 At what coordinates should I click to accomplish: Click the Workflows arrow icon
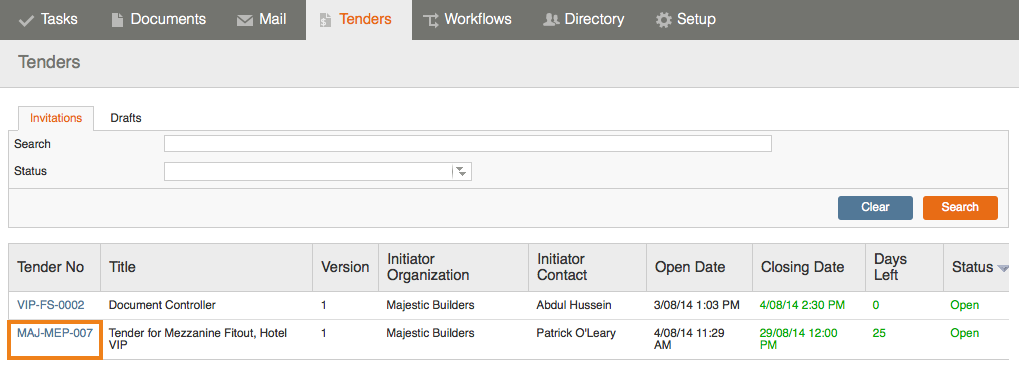[x=431, y=21]
